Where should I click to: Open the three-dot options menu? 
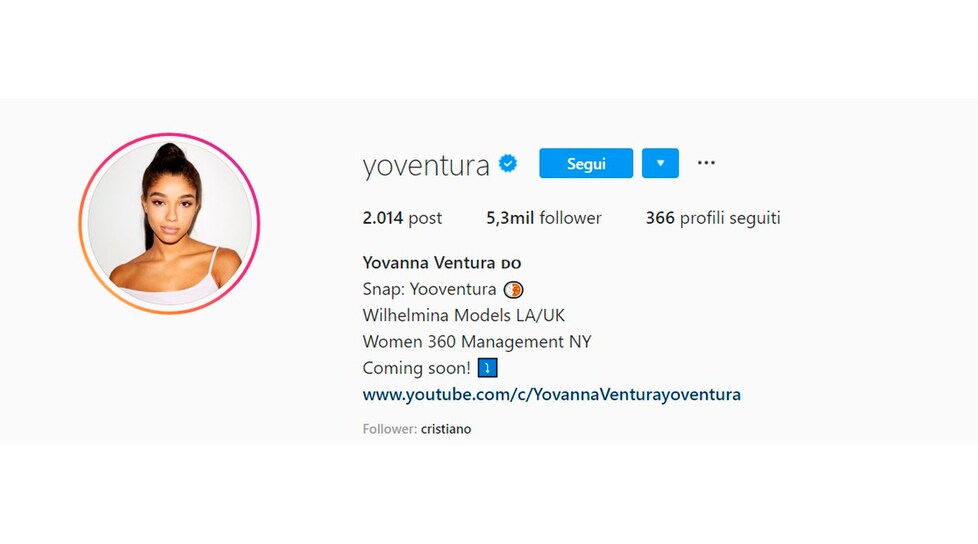pos(706,163)
